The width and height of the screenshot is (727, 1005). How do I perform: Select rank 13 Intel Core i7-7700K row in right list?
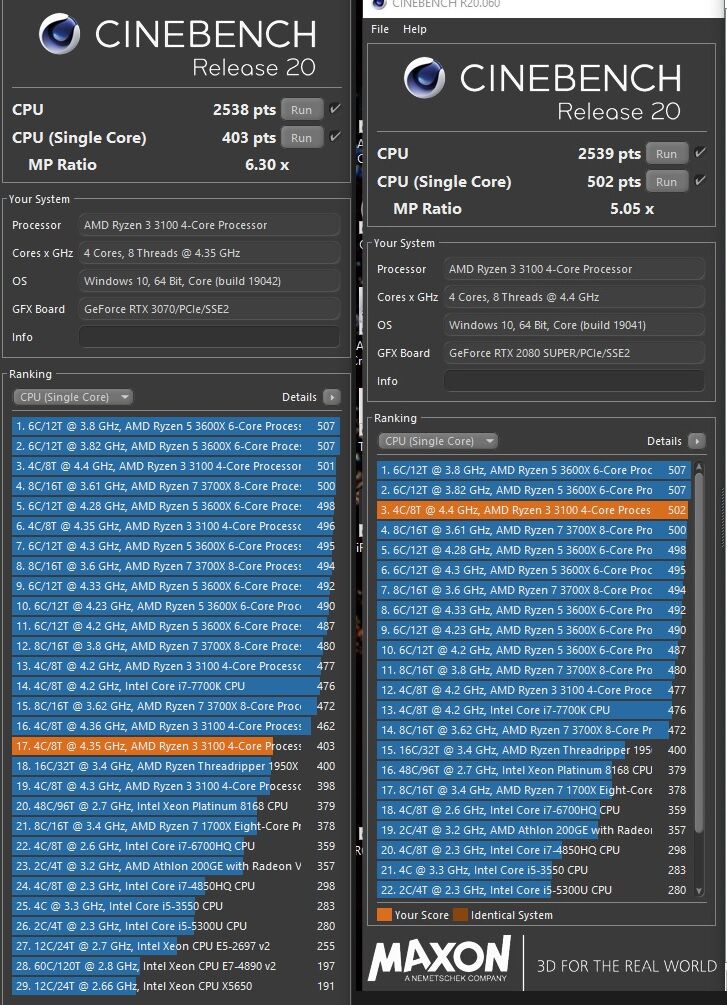point(533,710)
